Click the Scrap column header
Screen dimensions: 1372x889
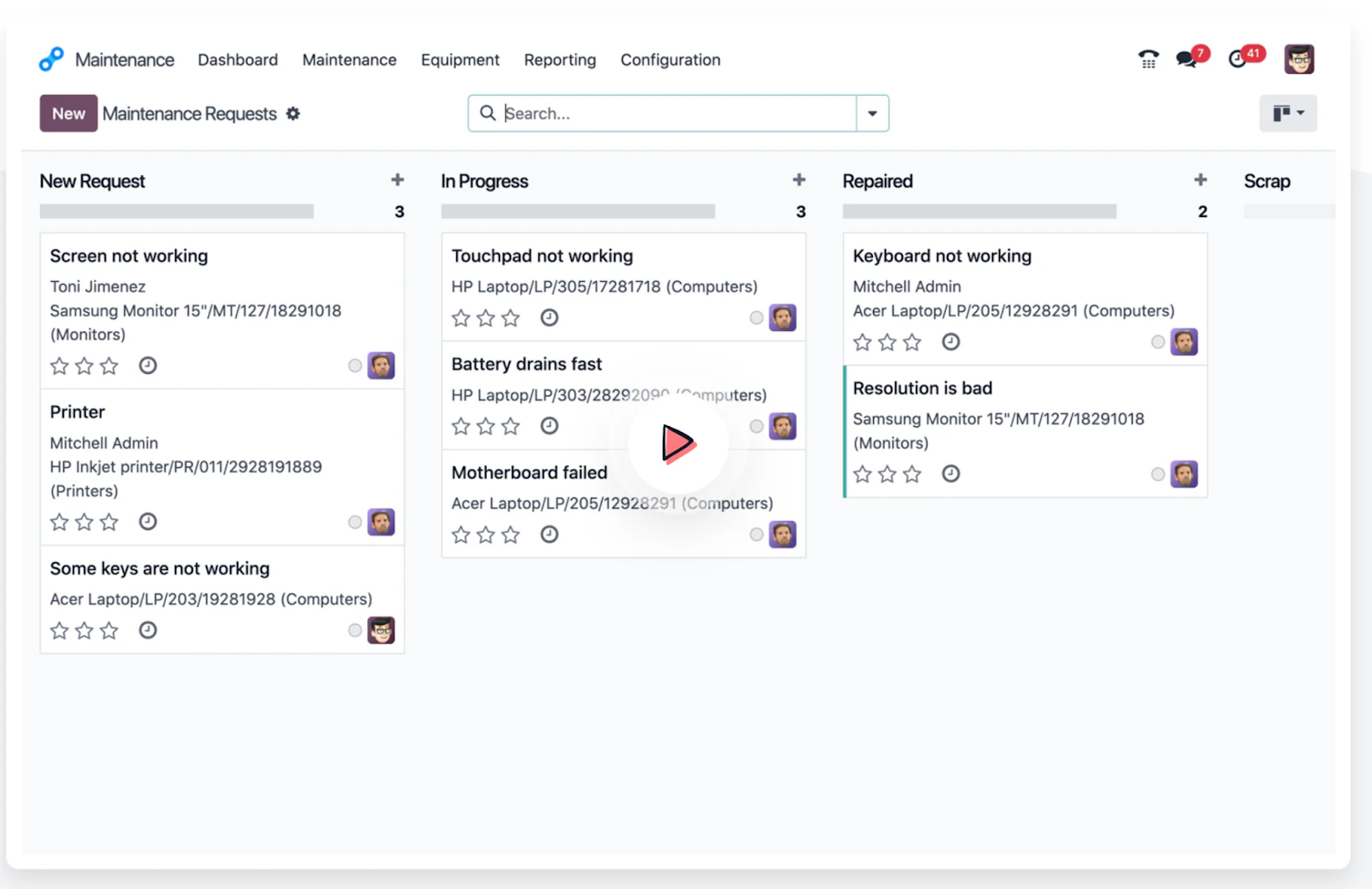tap(1267, 181)
